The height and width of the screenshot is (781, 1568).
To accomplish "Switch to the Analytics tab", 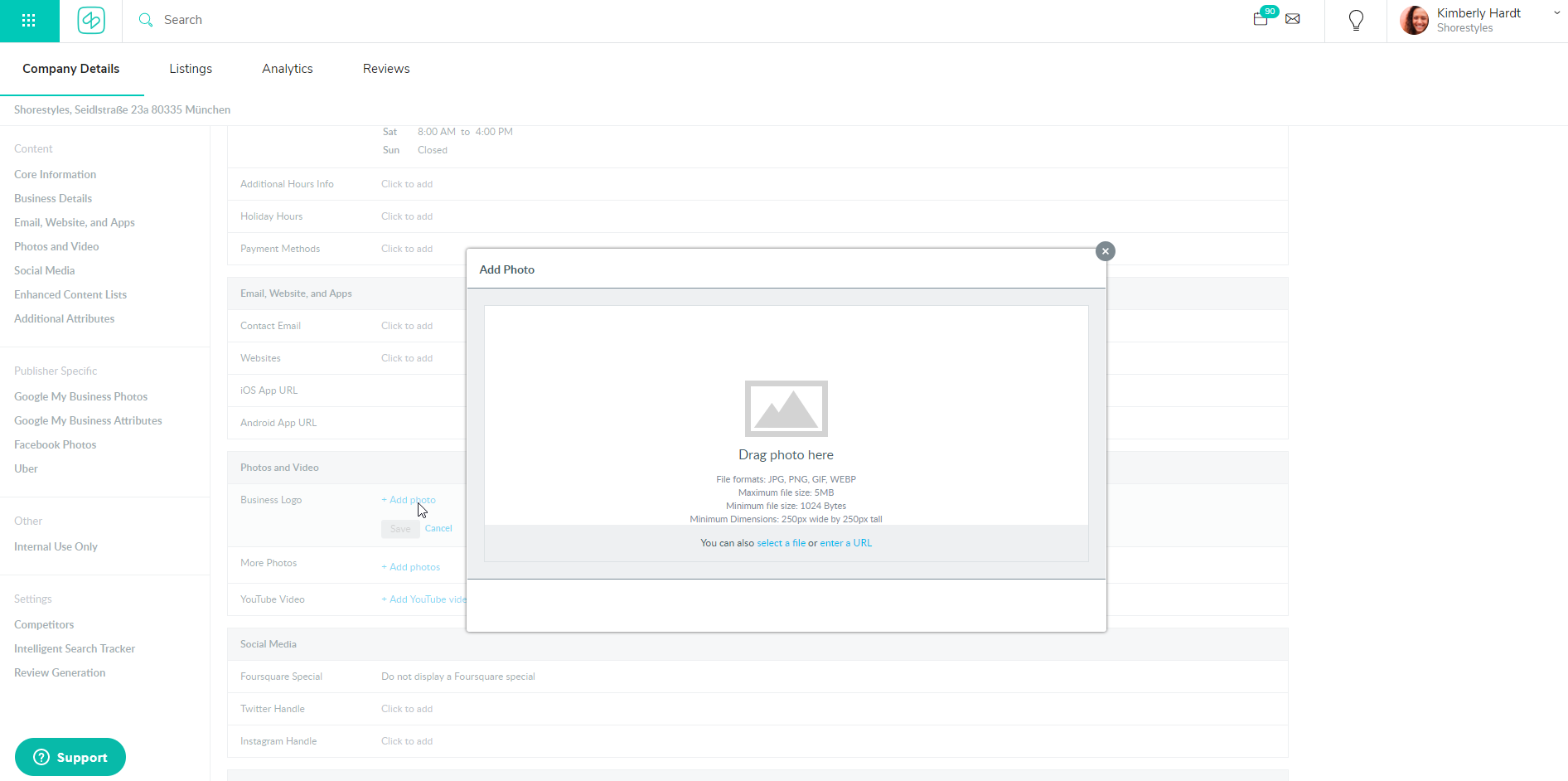I will (x=288, y=69).
